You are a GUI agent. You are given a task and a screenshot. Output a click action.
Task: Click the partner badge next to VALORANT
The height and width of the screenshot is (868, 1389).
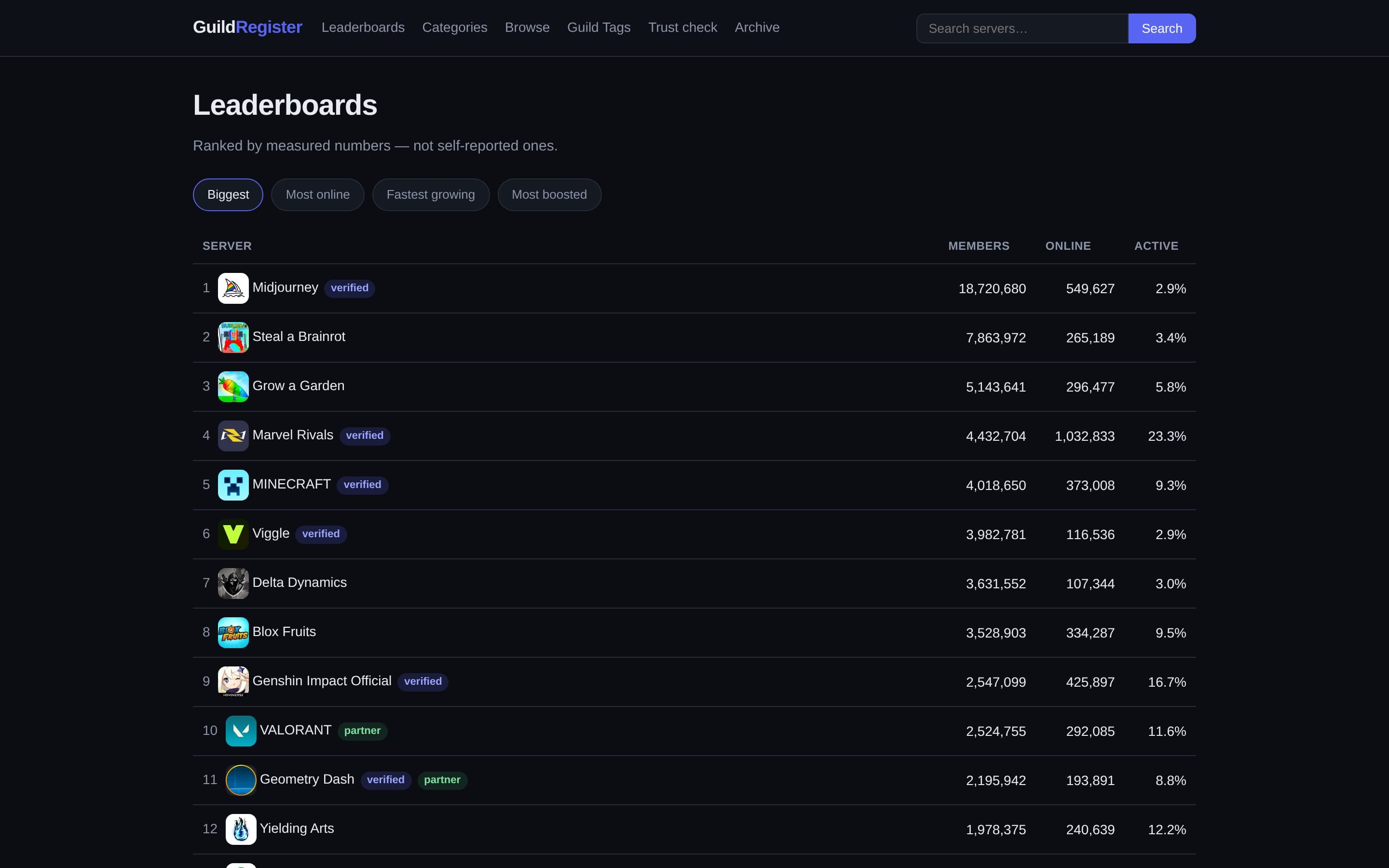tap(362, 731)
